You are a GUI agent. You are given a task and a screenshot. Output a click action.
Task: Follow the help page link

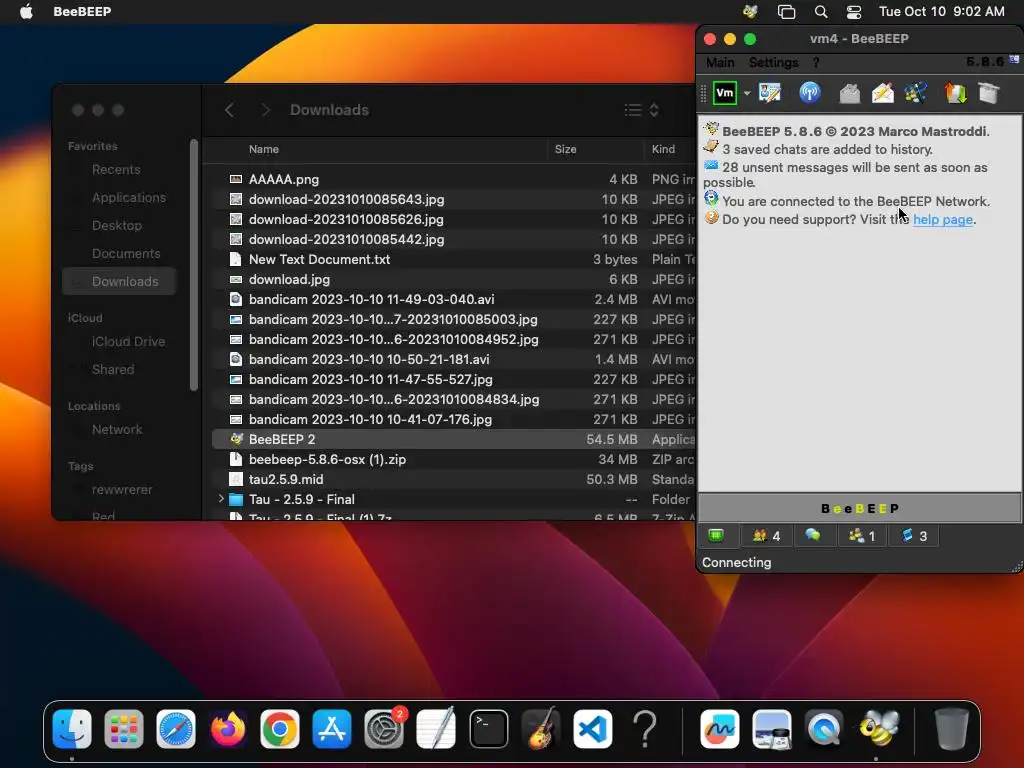pos(942,219)
